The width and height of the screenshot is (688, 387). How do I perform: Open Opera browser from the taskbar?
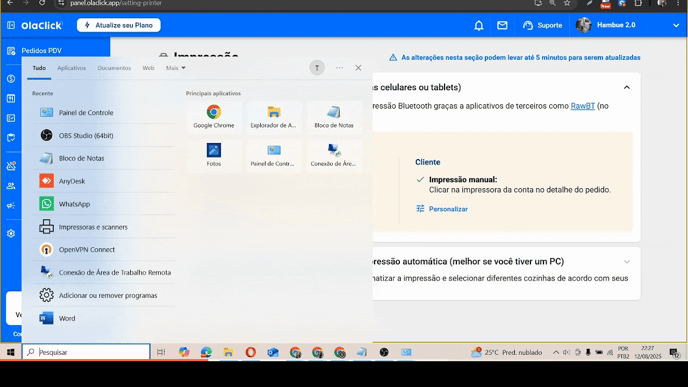[251, 352]
